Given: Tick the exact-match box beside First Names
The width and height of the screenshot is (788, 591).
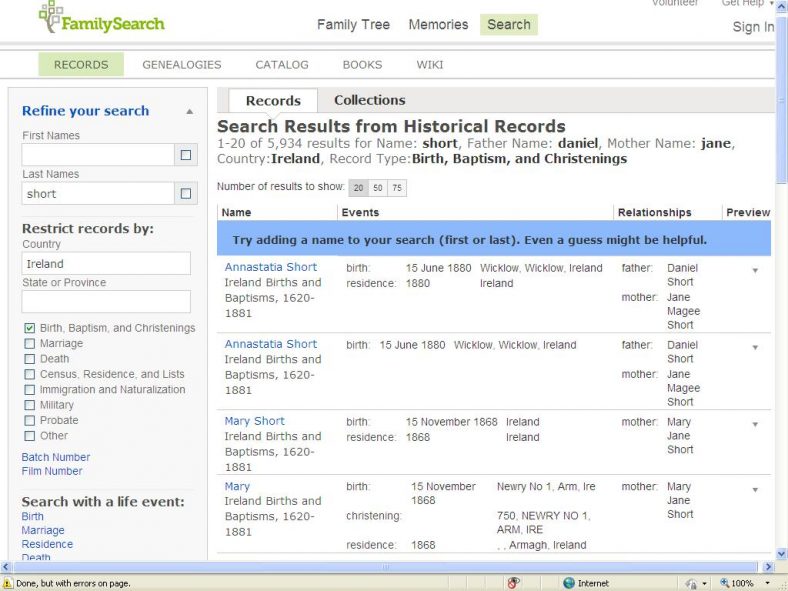Looking at the screenshot, I should coord(185,155).
